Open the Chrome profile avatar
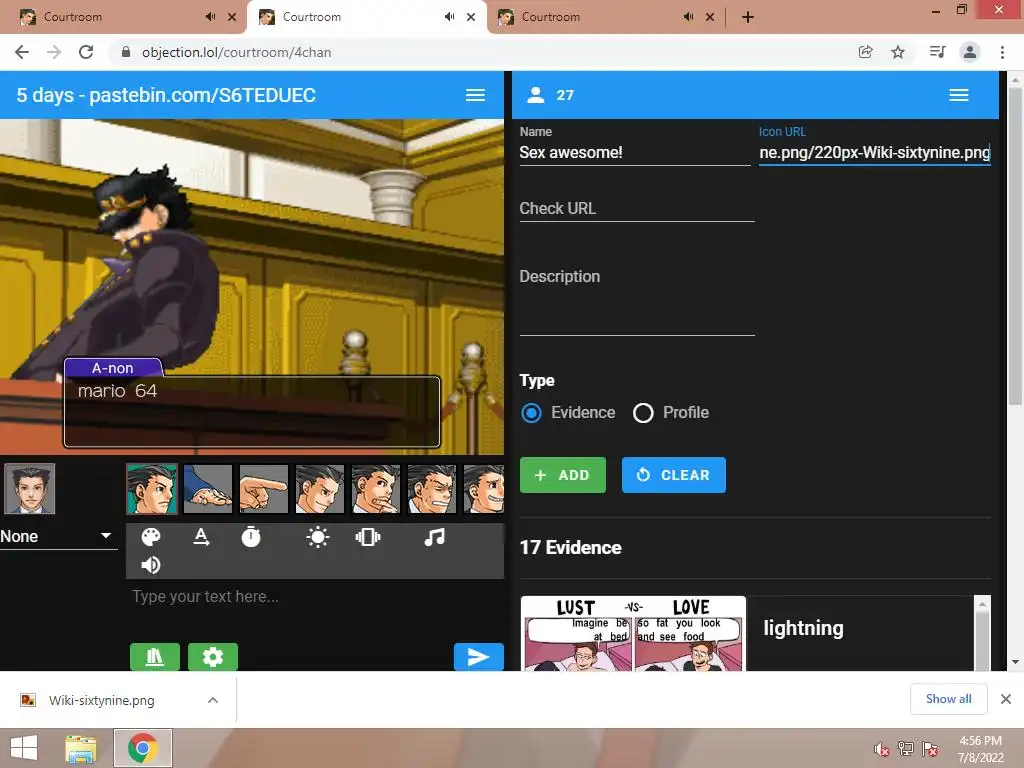 point(970,52)
